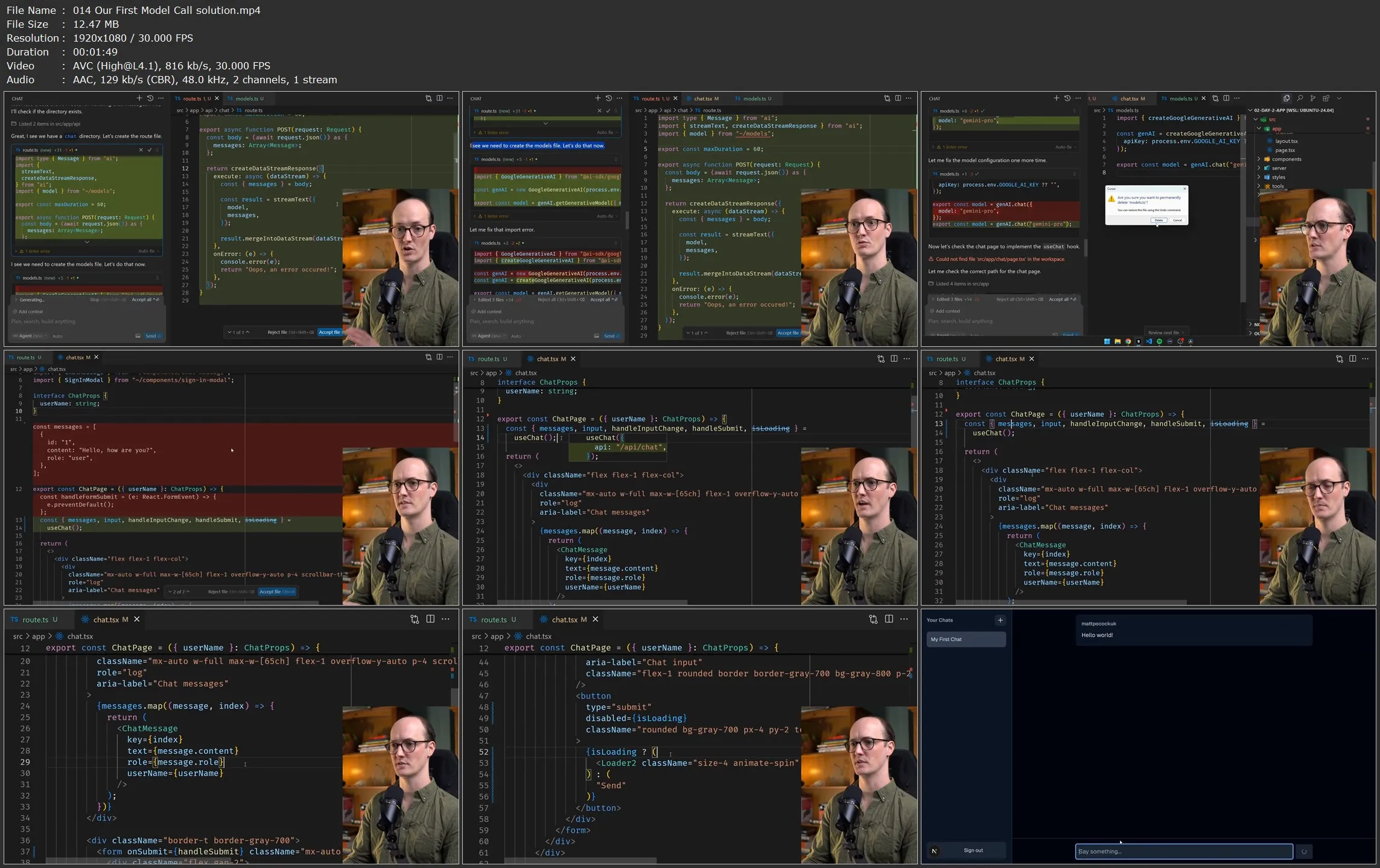Screen dimensions: 1380x868
Task: Click Review next file under the delete dialog
Action: [x=1165, y=332]
